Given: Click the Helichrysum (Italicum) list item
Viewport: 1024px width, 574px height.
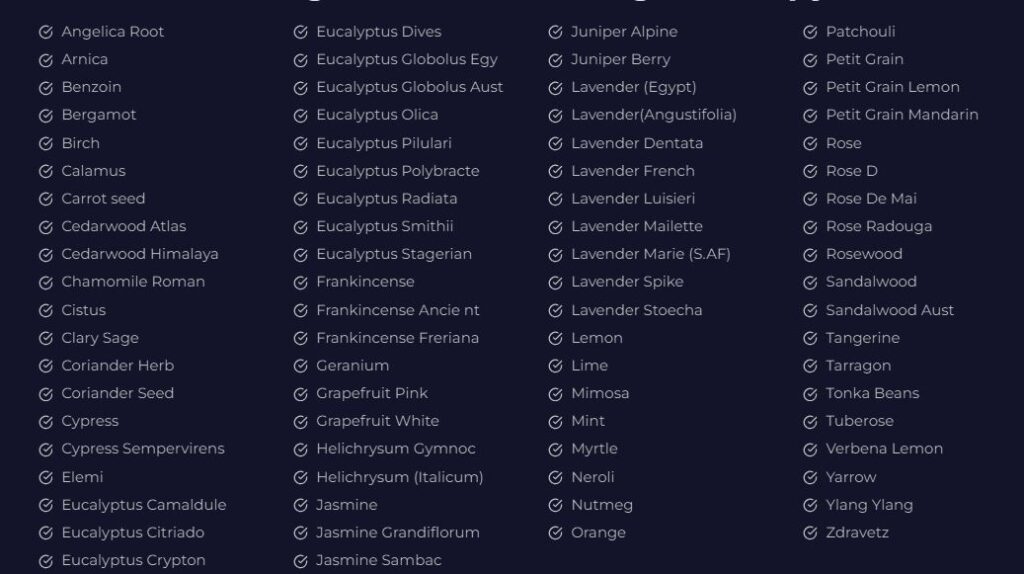Looking at the screenshot, I should (x=389, y=477).
